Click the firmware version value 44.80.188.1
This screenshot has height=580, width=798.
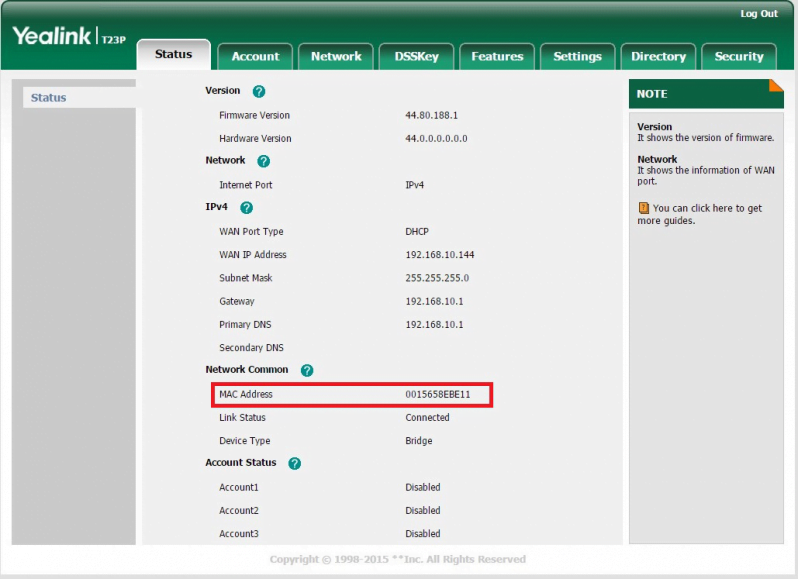432,115
